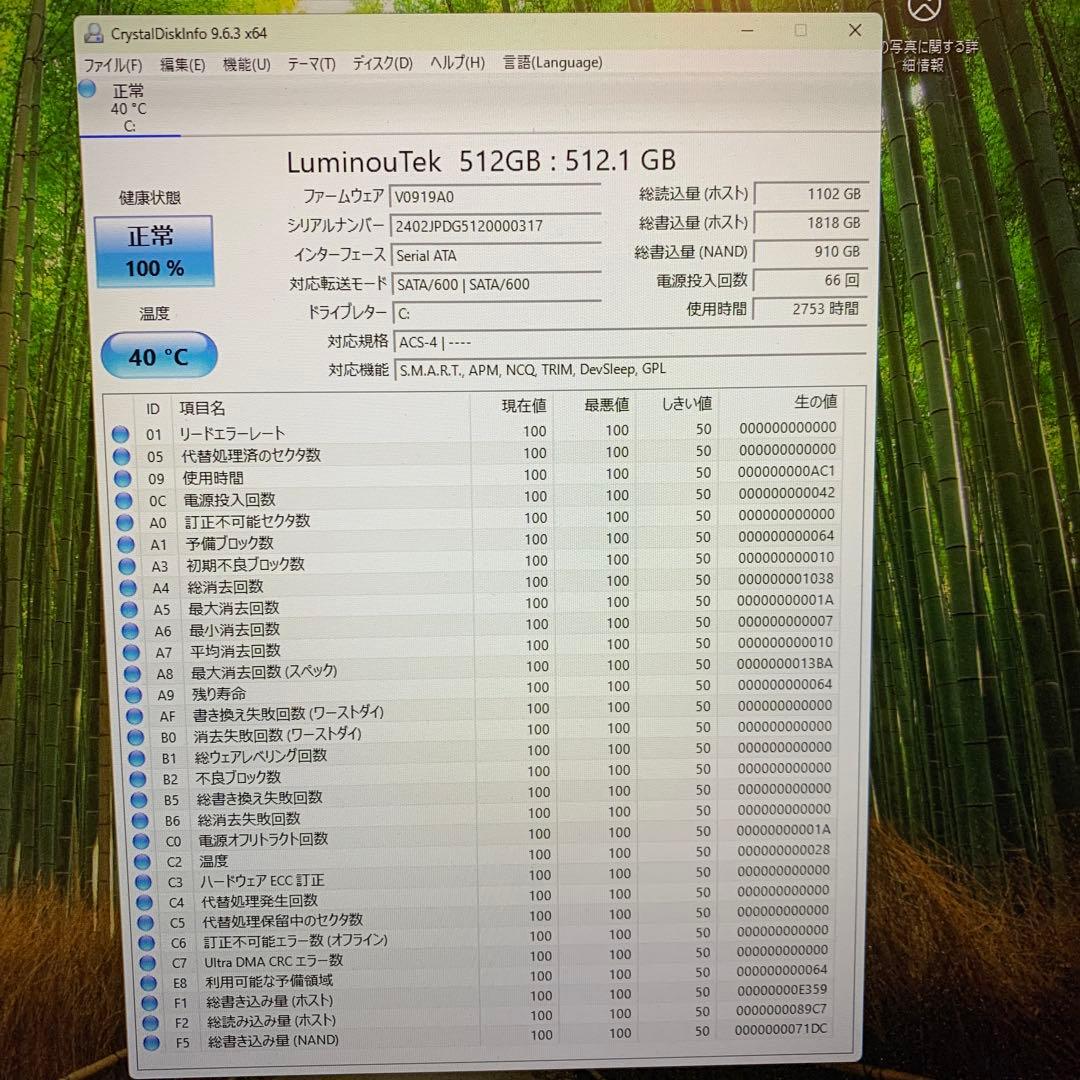Viewport: 1080px width, 1080px height.
Task: Open the 機能(U) menu
Action: coord(245,62)
